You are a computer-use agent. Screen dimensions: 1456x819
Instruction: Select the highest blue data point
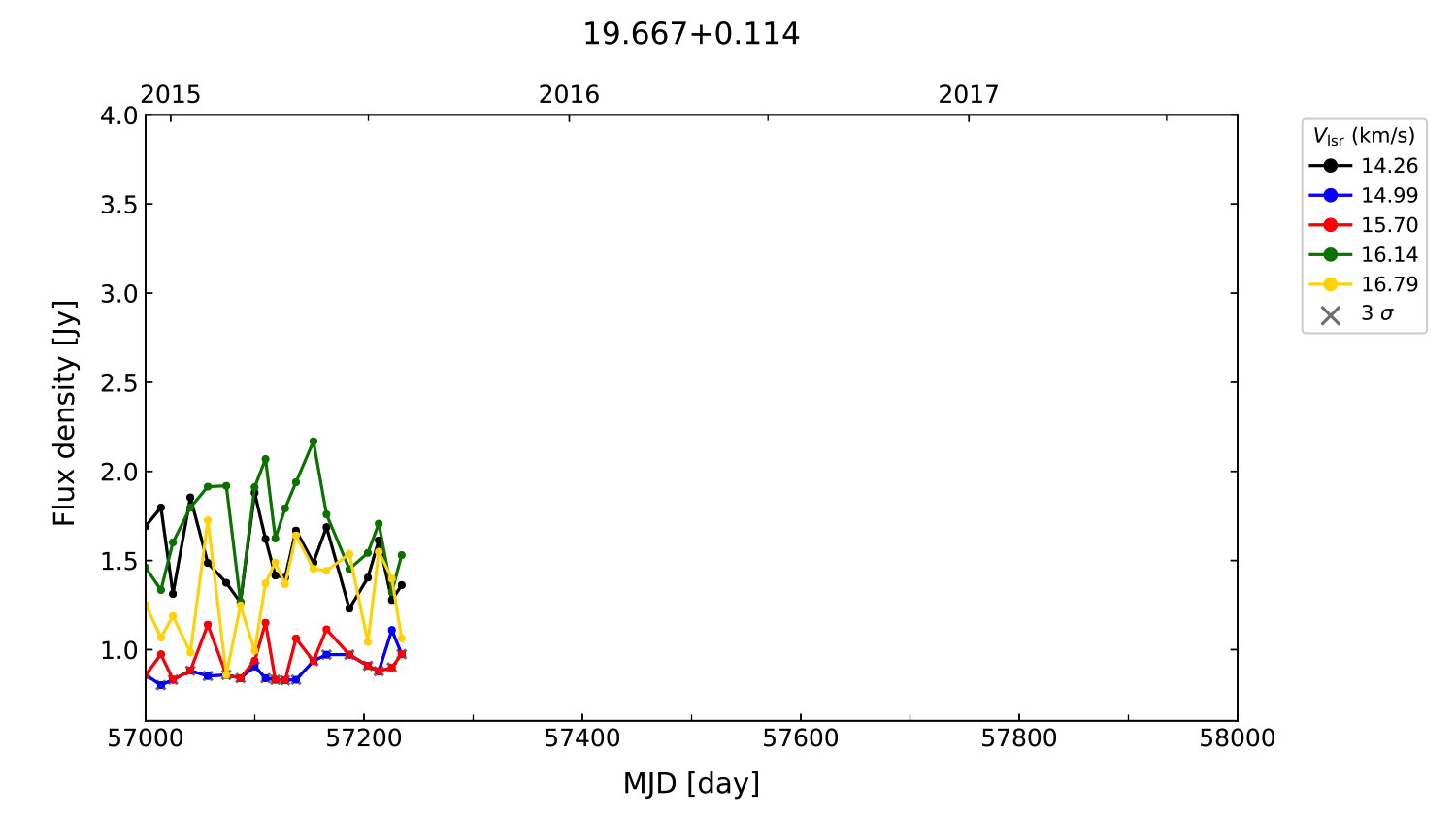pyautogui.click(x=392, y=631)
